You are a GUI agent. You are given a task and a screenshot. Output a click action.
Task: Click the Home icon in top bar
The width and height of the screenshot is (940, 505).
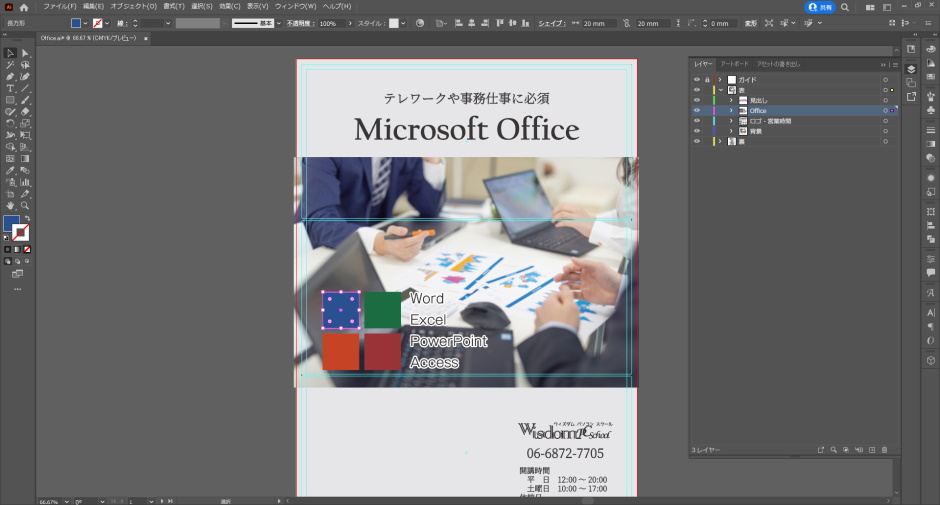point(24,7)
